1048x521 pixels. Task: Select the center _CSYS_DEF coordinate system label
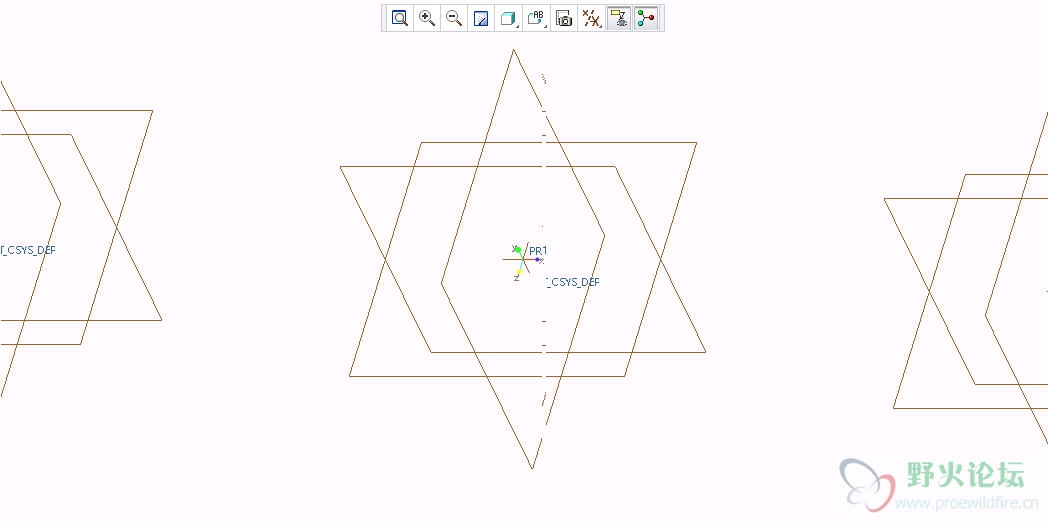click(573, 282)
